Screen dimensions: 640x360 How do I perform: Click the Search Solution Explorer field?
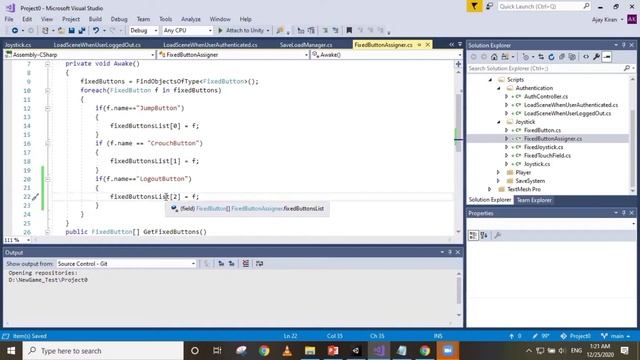click(x=551, y=69)
